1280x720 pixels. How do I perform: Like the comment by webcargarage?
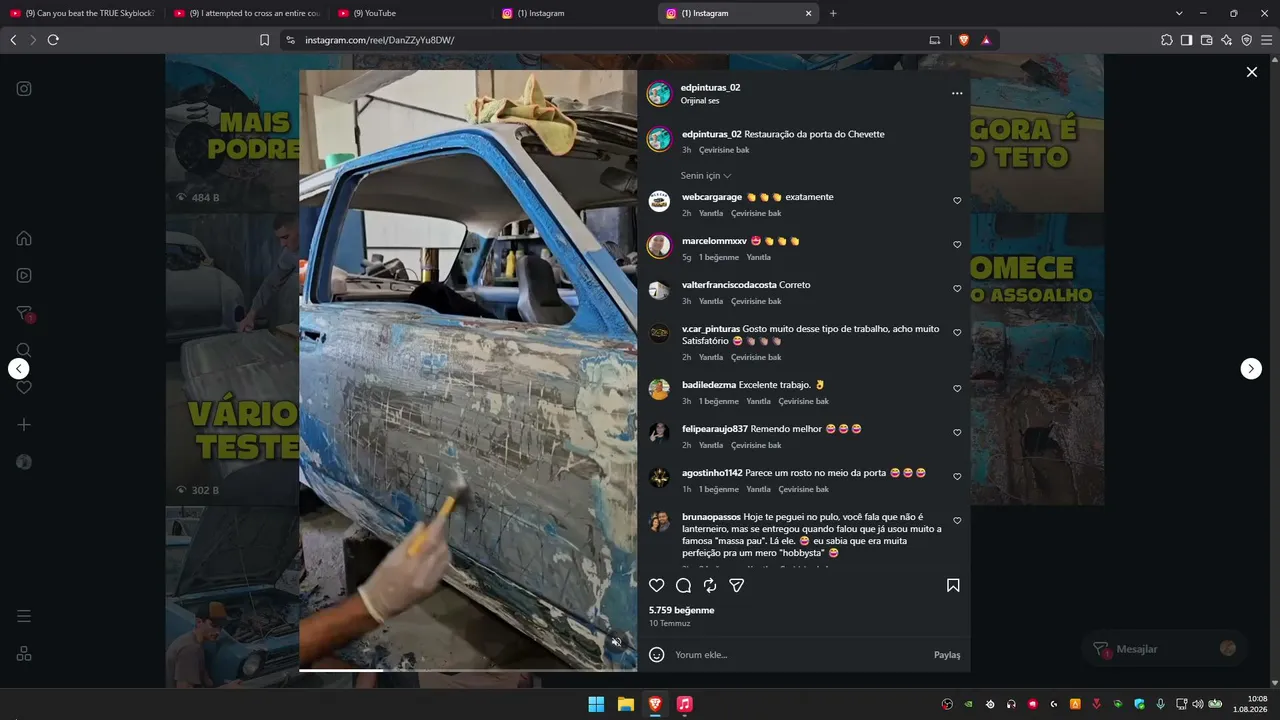click(x=957, y=201)
